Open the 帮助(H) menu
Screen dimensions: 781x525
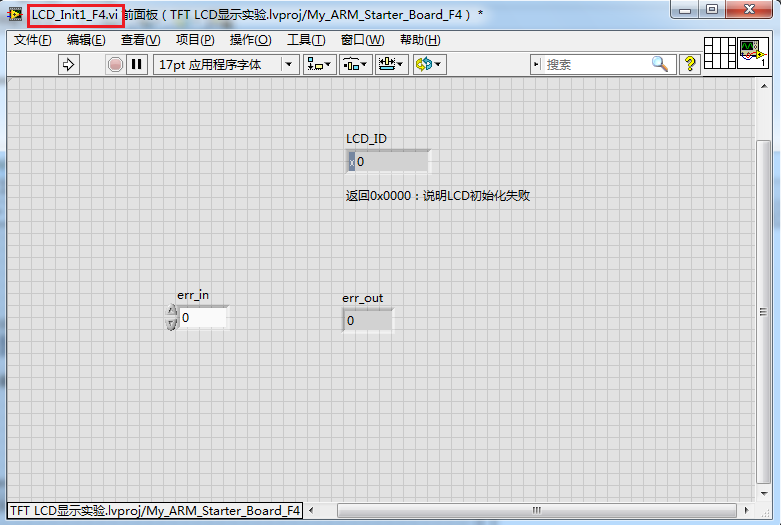click(x=420, y=40)
